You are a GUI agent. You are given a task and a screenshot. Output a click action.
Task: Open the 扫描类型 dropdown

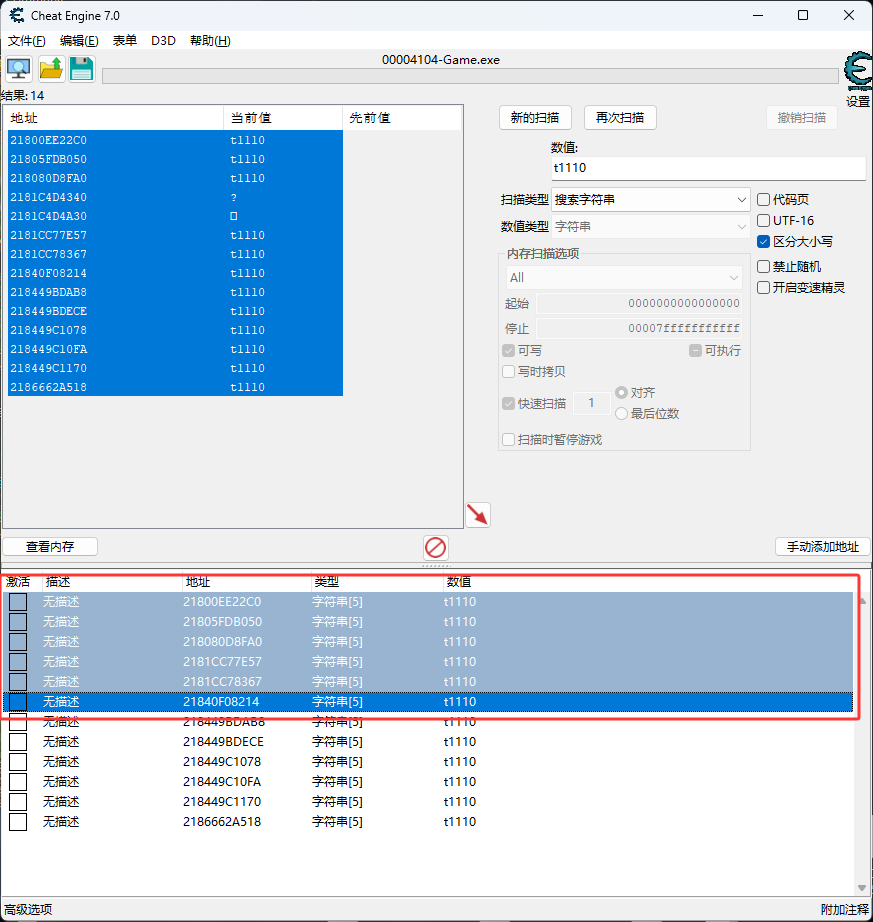pos(650,200)
